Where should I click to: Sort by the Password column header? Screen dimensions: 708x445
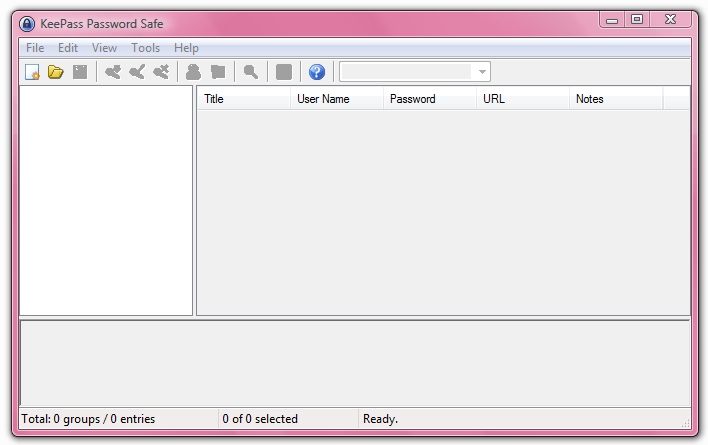430,99
